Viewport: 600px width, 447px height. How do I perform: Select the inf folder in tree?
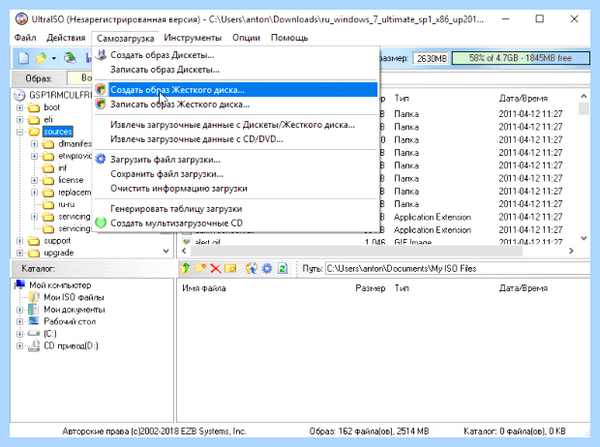[x=62, y=168]
